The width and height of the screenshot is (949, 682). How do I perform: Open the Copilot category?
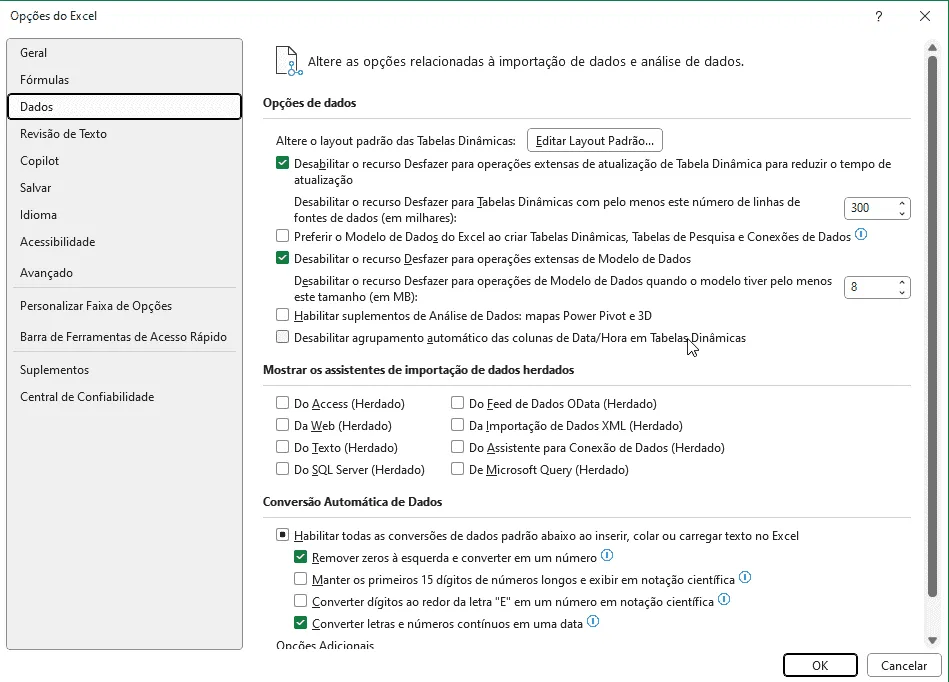(x=124, y=161)
